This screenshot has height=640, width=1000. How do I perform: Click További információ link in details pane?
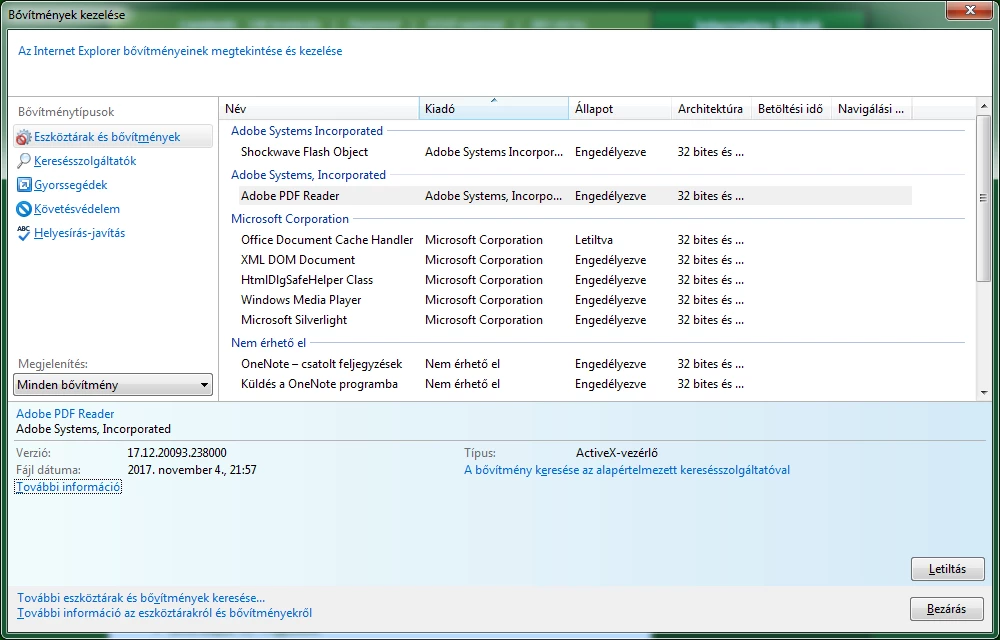point(68,487)
